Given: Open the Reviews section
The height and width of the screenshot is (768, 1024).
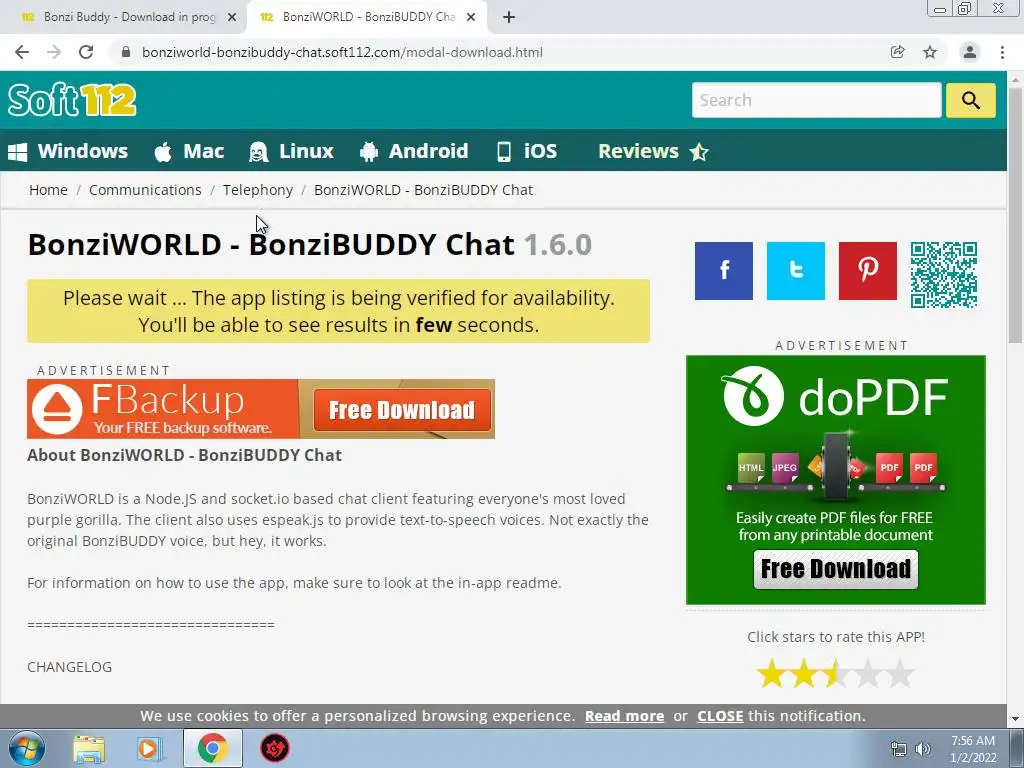Looking at the screenshot, I should [653, 151].
